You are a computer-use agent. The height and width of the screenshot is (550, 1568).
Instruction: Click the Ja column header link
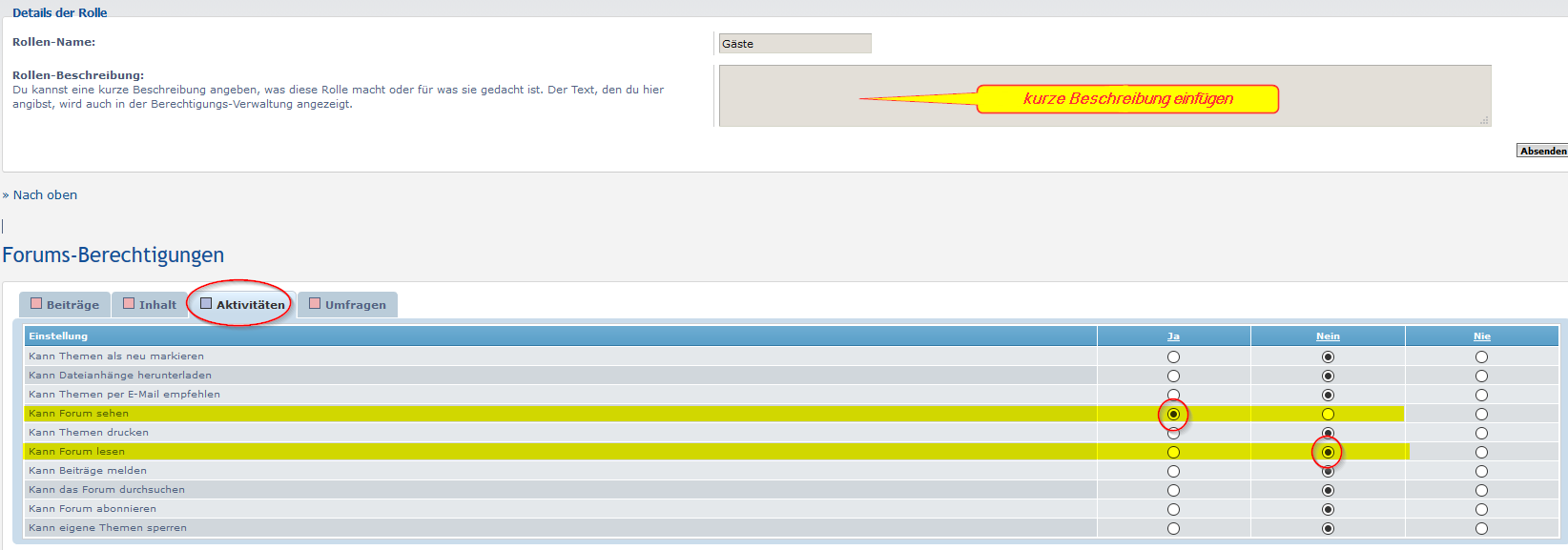click(x=1173, y=336)
